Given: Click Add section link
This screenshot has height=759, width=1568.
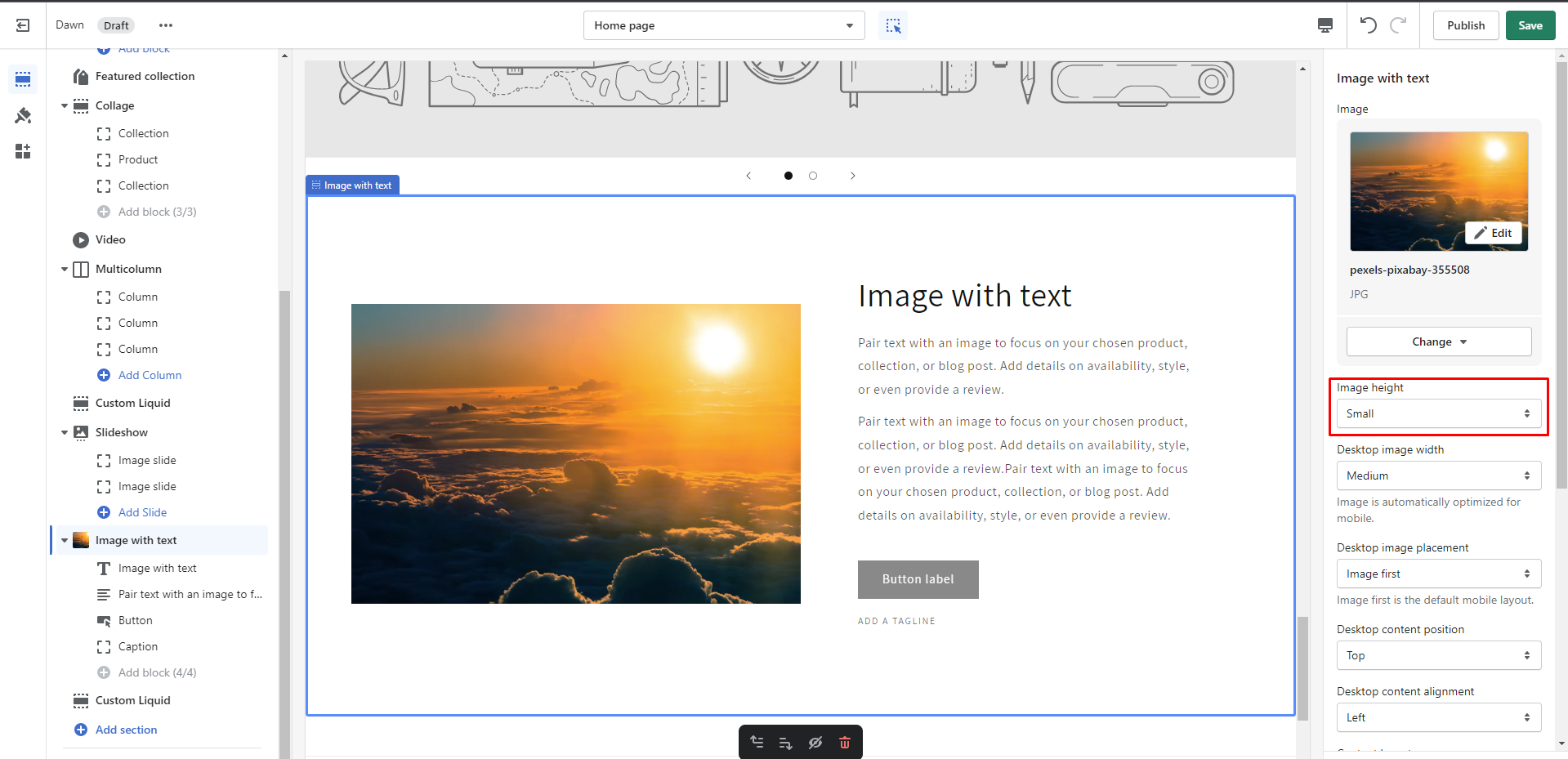Looking at the screenshot, I should click(x=126, y=730).
